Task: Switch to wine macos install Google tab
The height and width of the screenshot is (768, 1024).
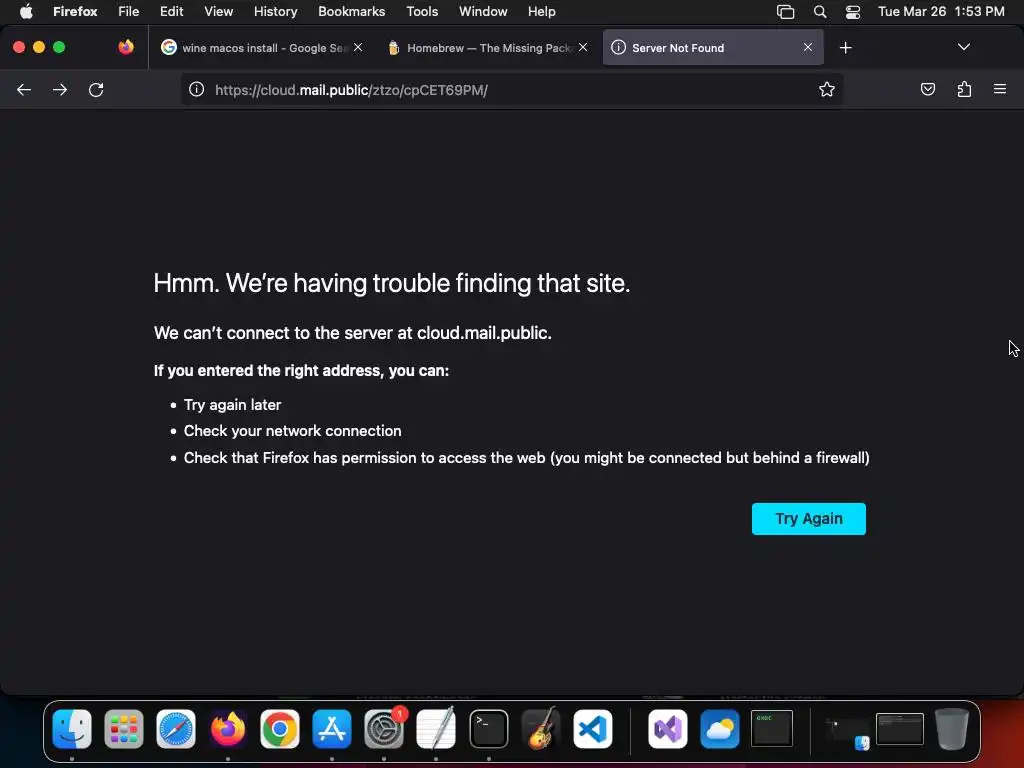Action: (255, 48)
